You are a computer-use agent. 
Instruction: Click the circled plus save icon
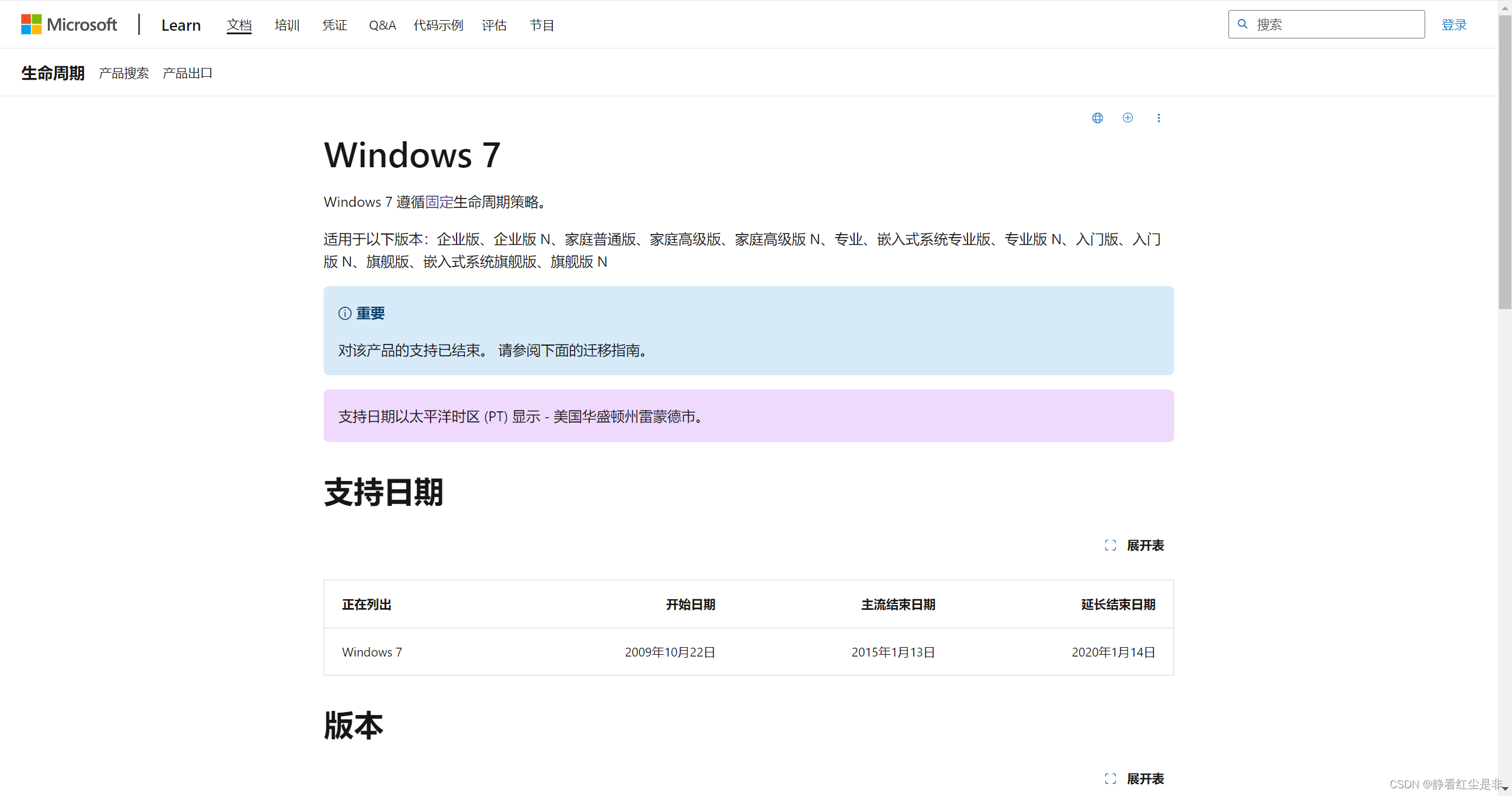1128,118
